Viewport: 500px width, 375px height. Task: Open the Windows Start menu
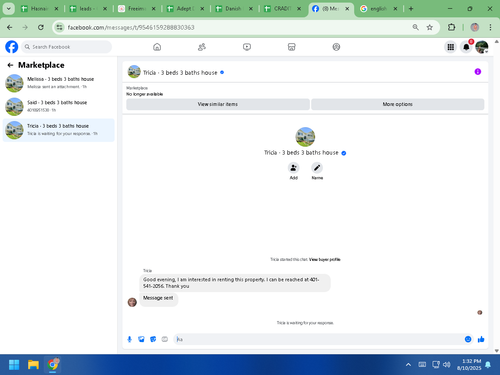click(x=14, y=365)
